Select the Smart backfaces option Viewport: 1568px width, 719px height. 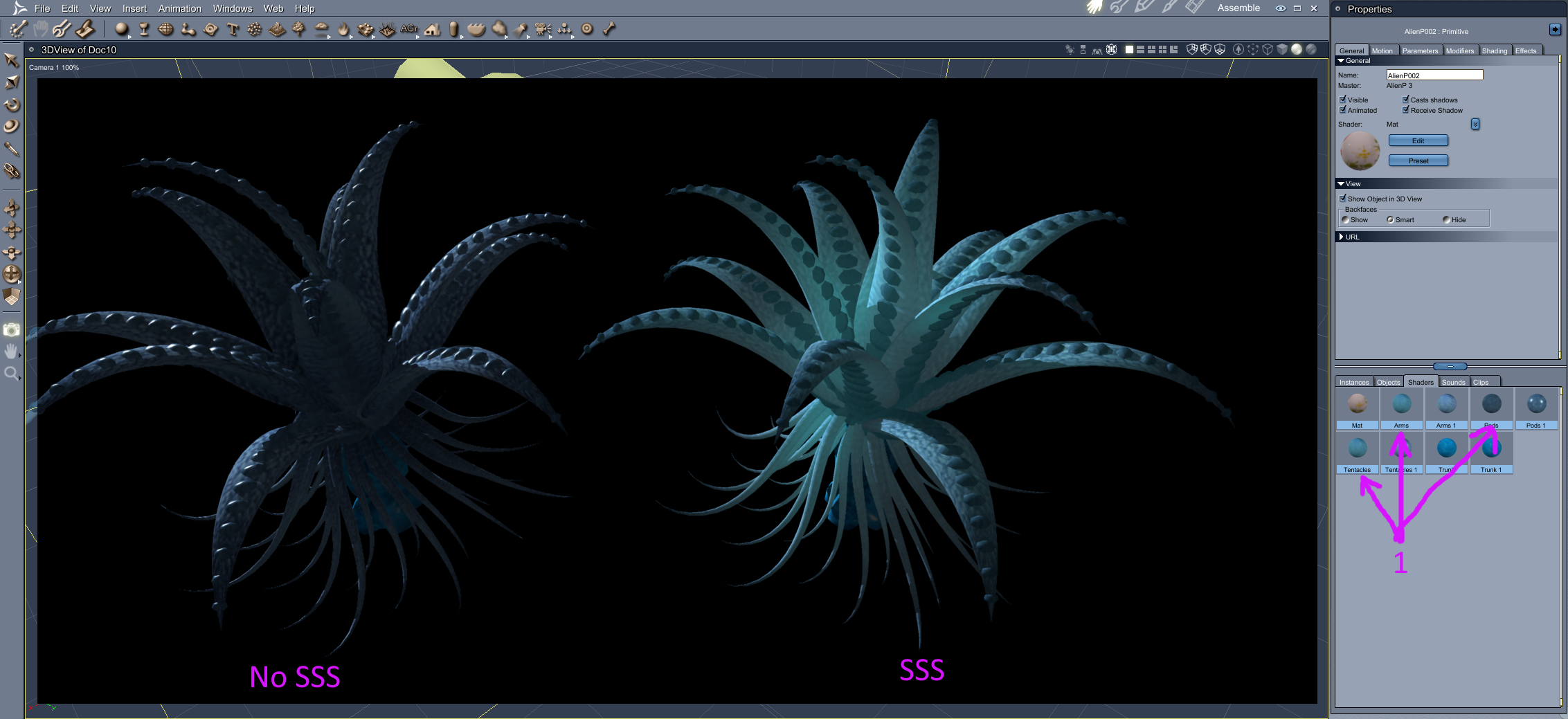1390,220
